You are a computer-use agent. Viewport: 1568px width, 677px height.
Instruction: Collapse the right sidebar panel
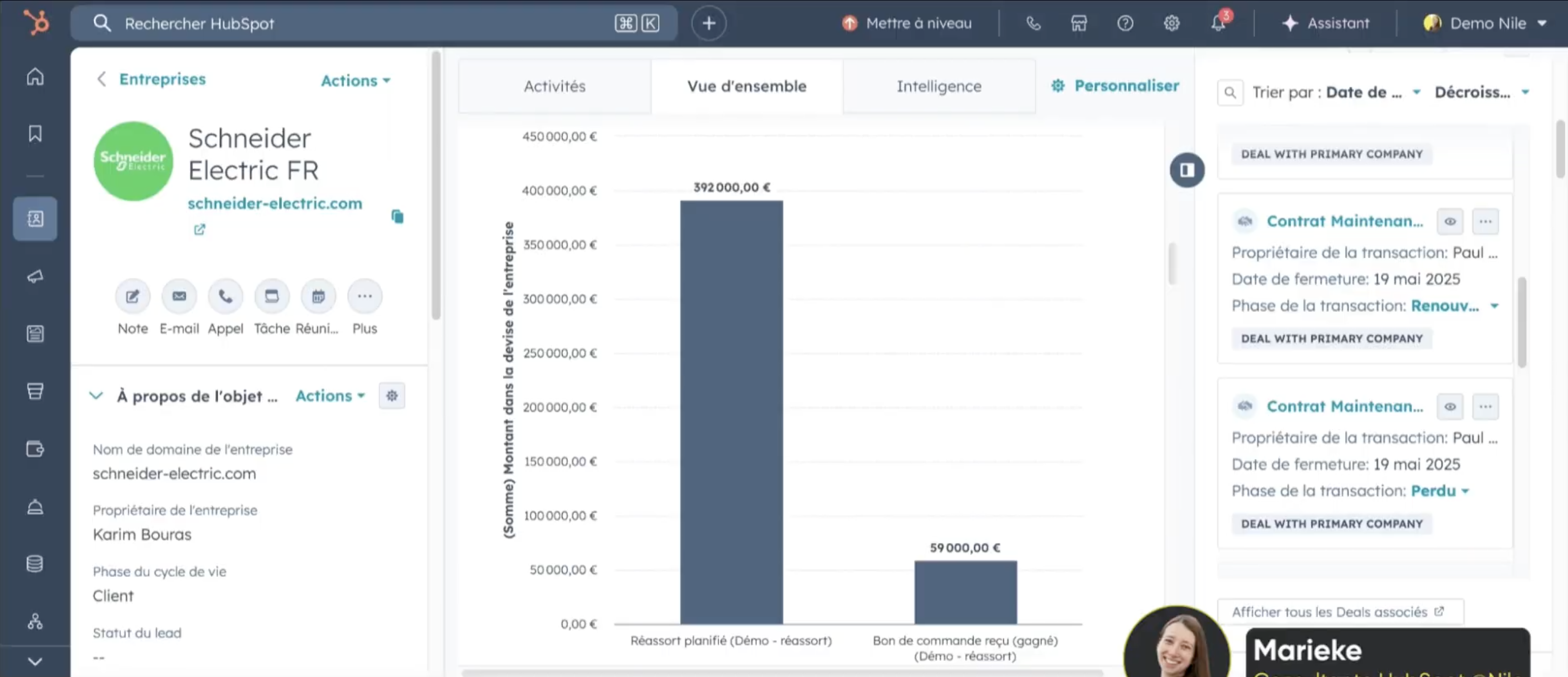[1186, 170]
